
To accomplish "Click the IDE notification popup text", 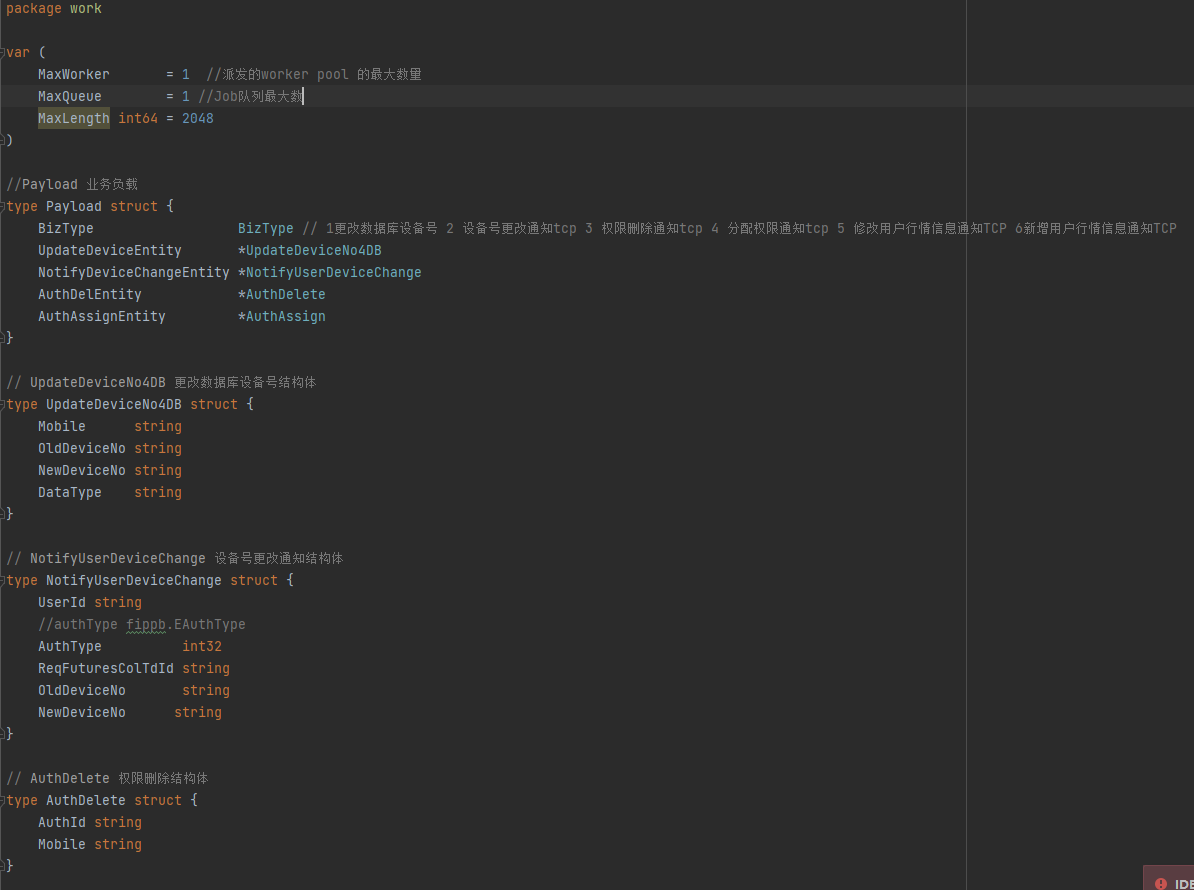I will coord(1183,883).
